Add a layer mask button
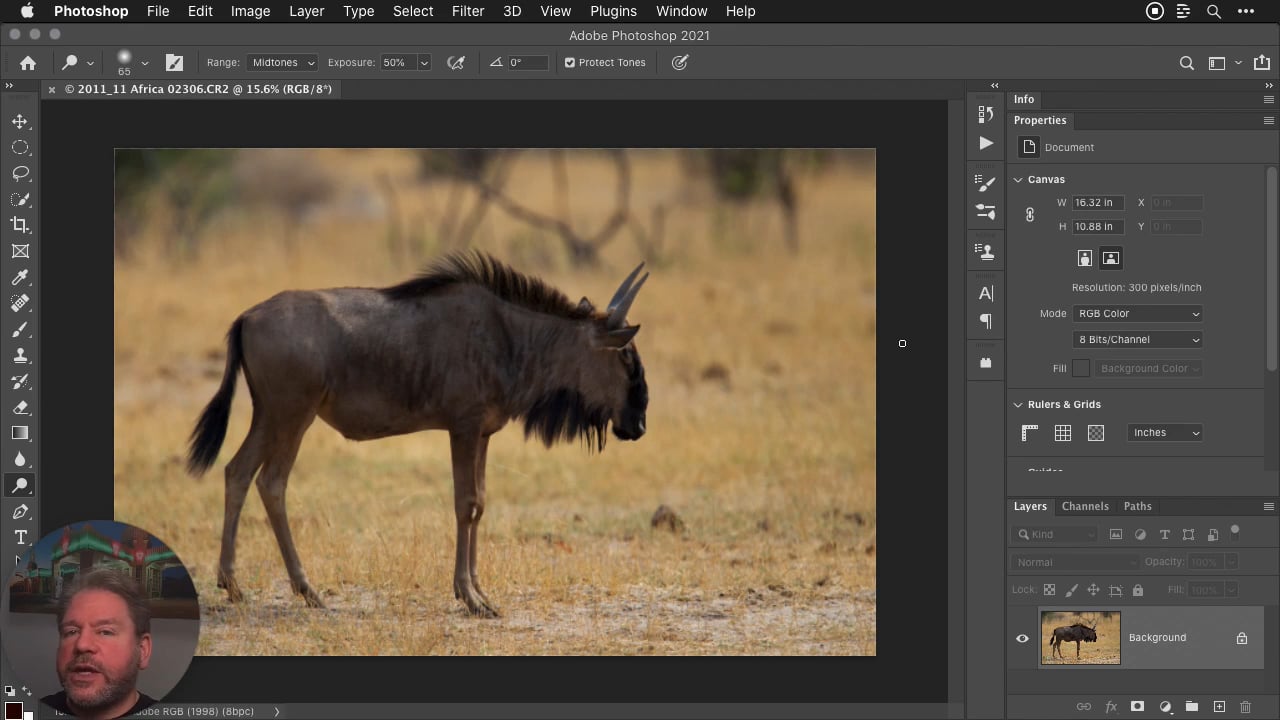Image resolution: width=1280 pixels, height=720 pixels. point(1137,707)
